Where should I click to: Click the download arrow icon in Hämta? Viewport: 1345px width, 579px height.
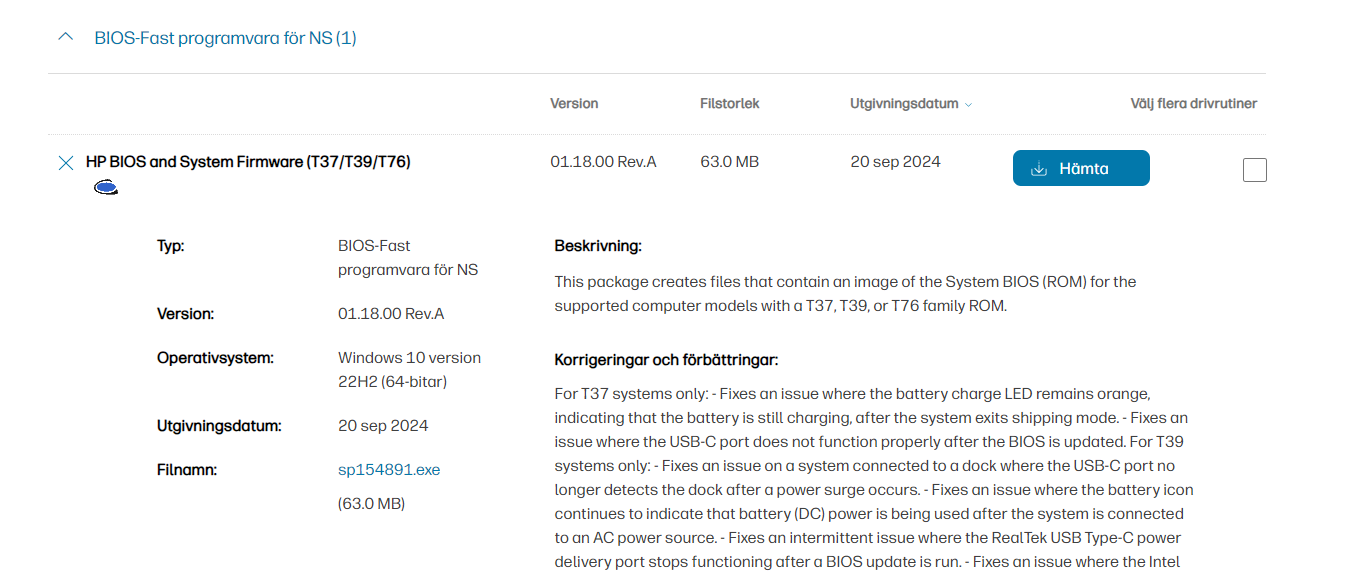coord(1040,169)
